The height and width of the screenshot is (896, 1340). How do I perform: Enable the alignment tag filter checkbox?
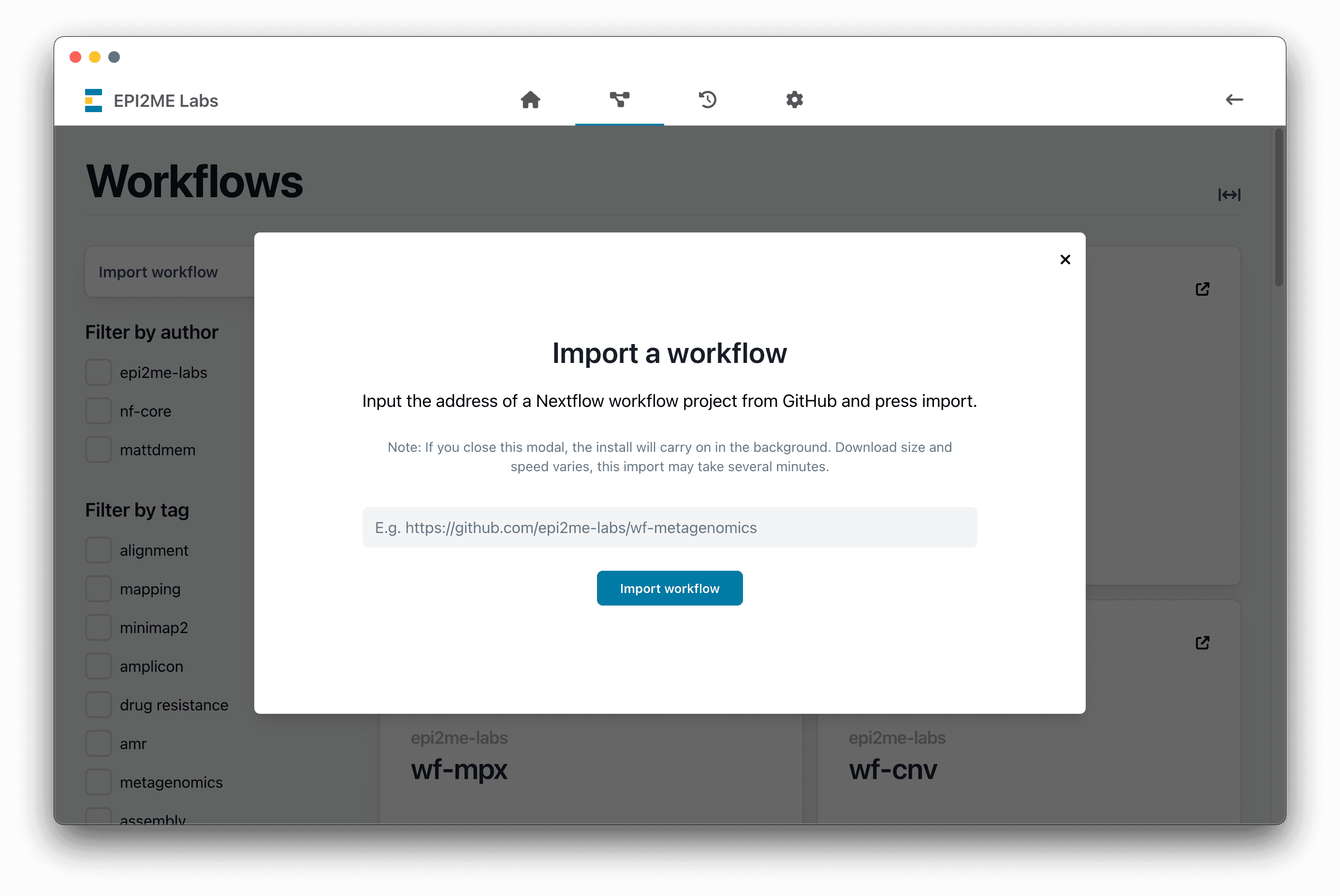click(x=98, y=549)
